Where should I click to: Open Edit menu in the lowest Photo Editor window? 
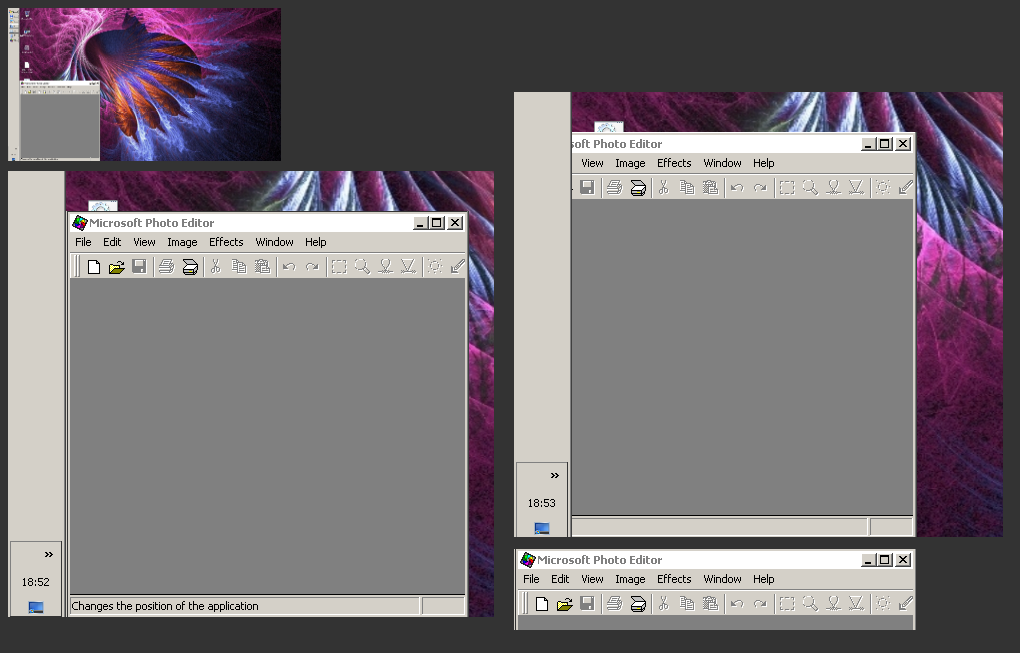coord(560,579)
